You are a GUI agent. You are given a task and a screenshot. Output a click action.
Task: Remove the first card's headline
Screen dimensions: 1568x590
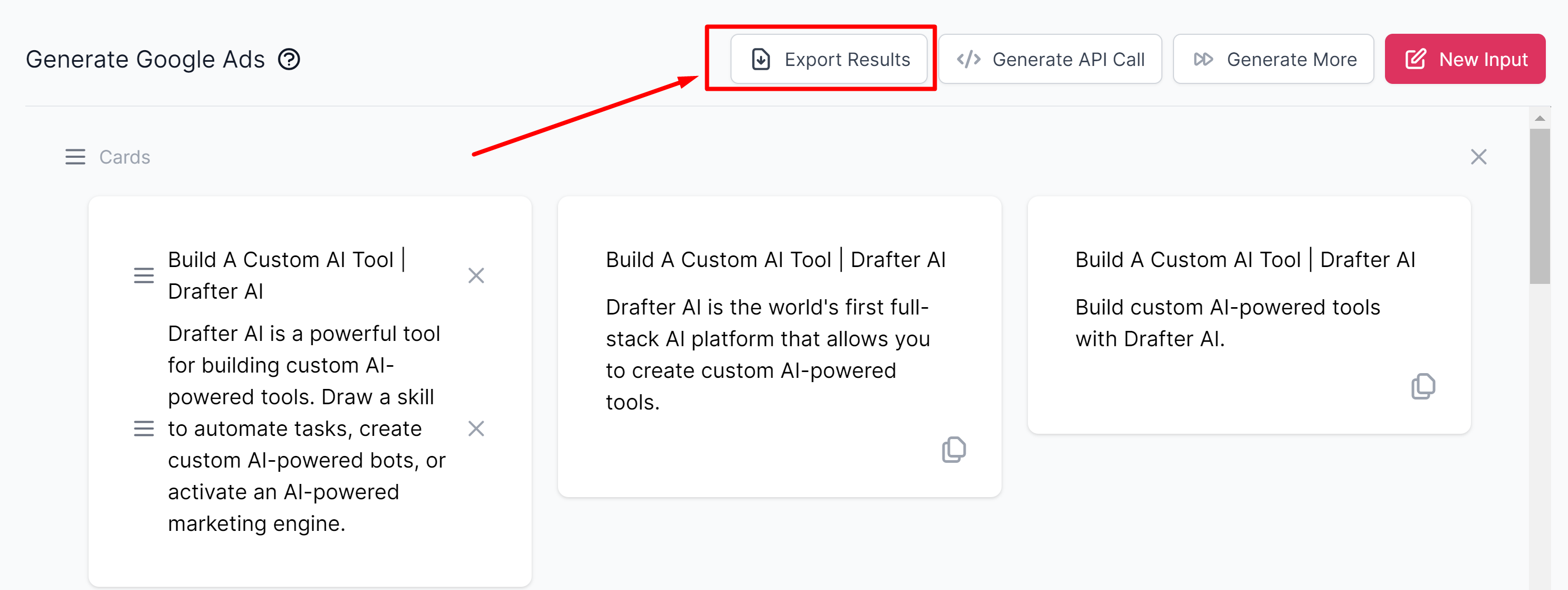point(476,276)
